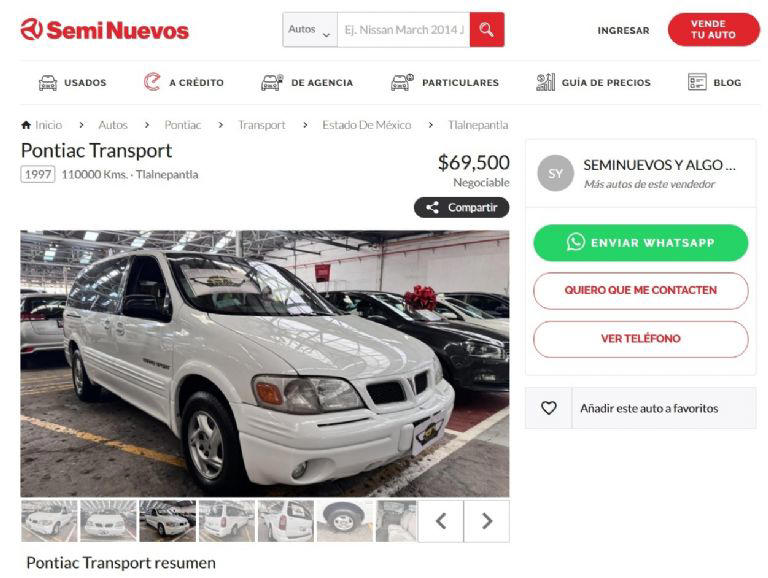
Task: Click the A Crédito icon
Action: pyautogui.click(x=152, y=82)
